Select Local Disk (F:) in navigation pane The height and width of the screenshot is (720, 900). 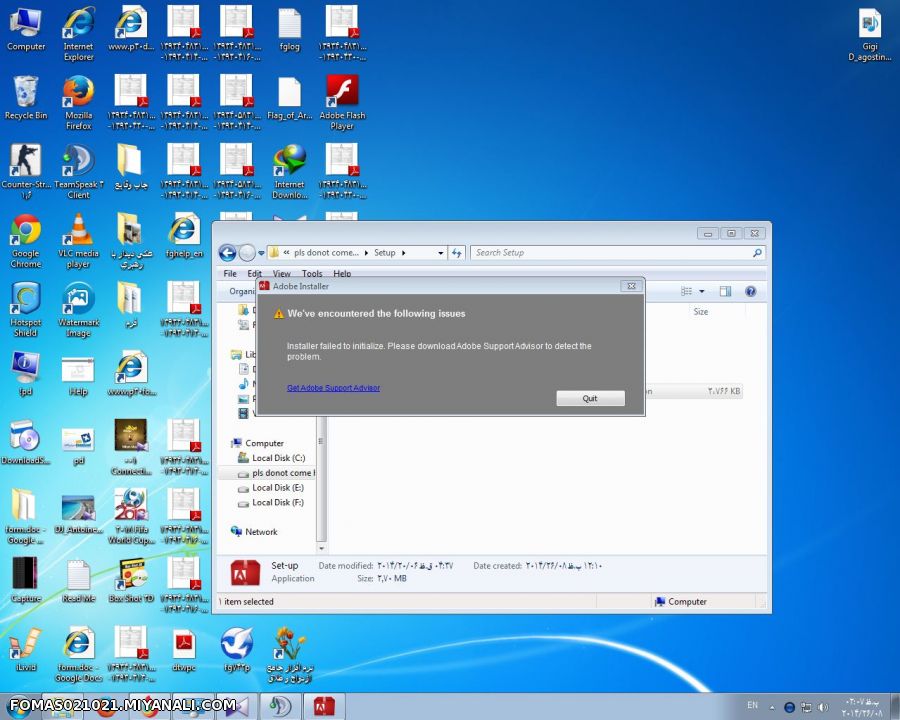277,502
